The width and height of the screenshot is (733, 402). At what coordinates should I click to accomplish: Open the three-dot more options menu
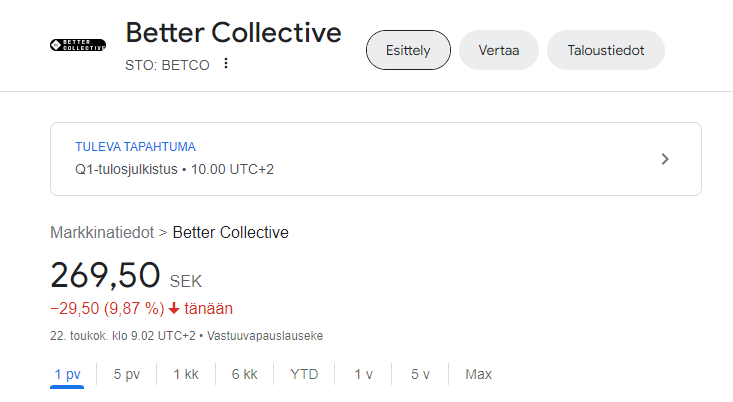click(226, 64)
